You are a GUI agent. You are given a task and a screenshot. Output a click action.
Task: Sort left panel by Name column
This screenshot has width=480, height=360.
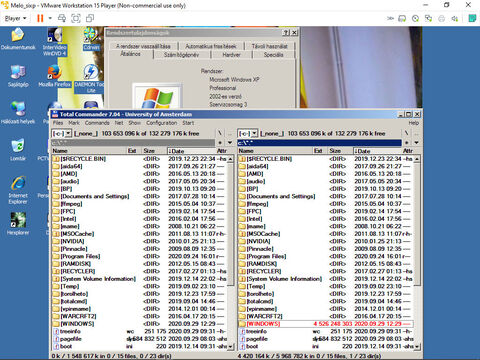point(89,151)
